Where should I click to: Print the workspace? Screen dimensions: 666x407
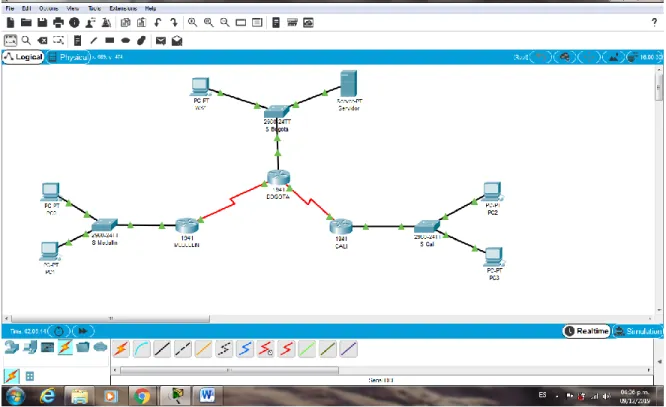pyautogui.click(x=58, y=23)
